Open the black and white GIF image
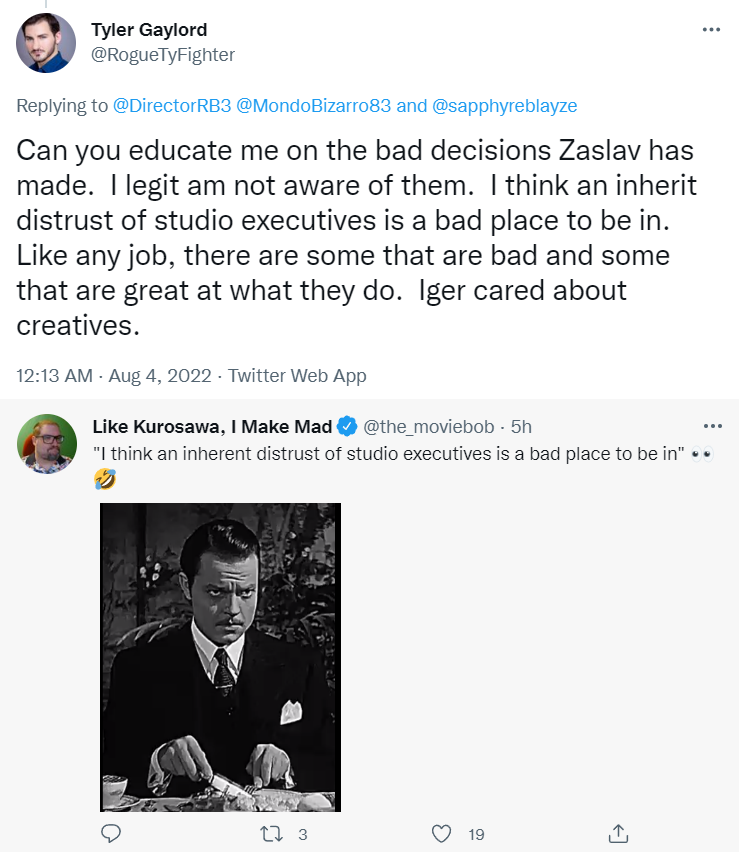 [220, 657]
